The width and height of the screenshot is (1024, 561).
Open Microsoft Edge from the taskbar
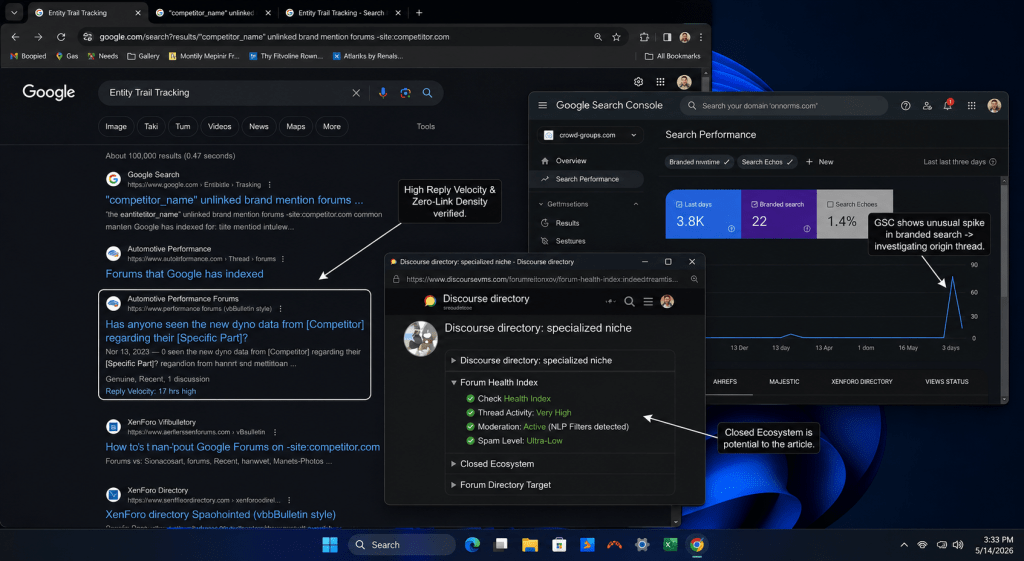point(472,545)
